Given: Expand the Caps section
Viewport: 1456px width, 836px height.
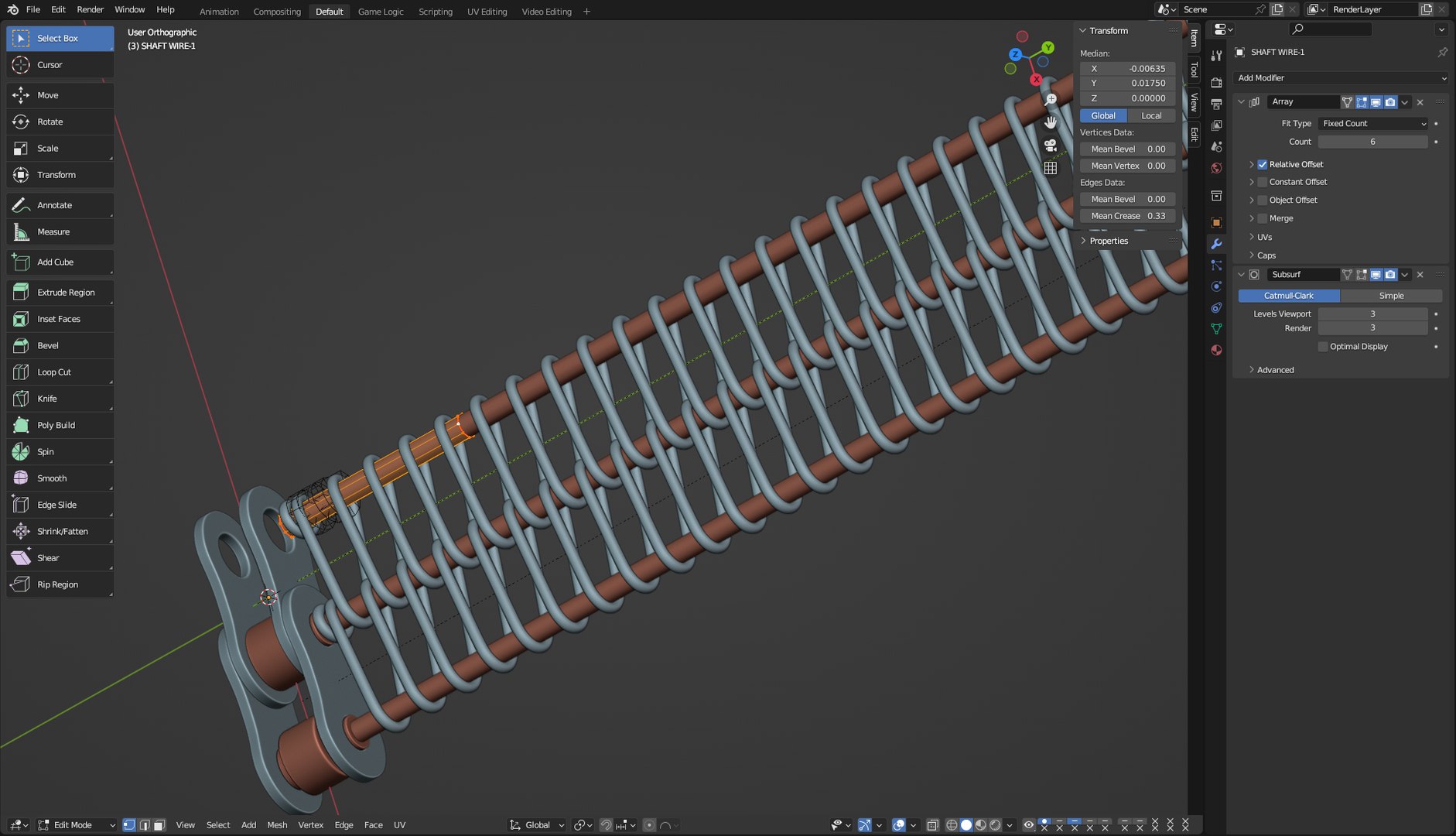Looking at the screenshot, I should [1266, 255].
